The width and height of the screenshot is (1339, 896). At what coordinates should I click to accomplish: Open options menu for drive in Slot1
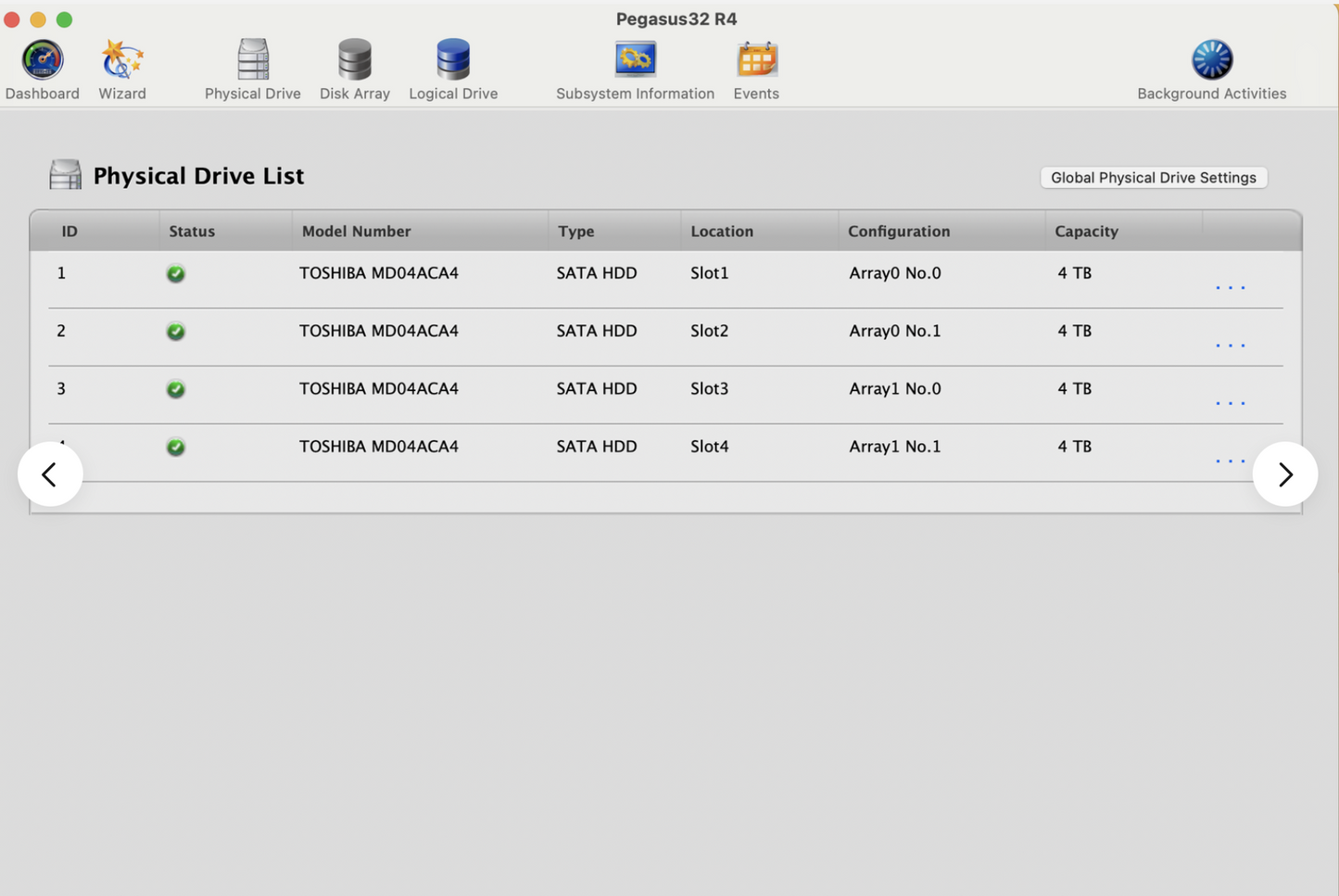[x=1230, y=287]
